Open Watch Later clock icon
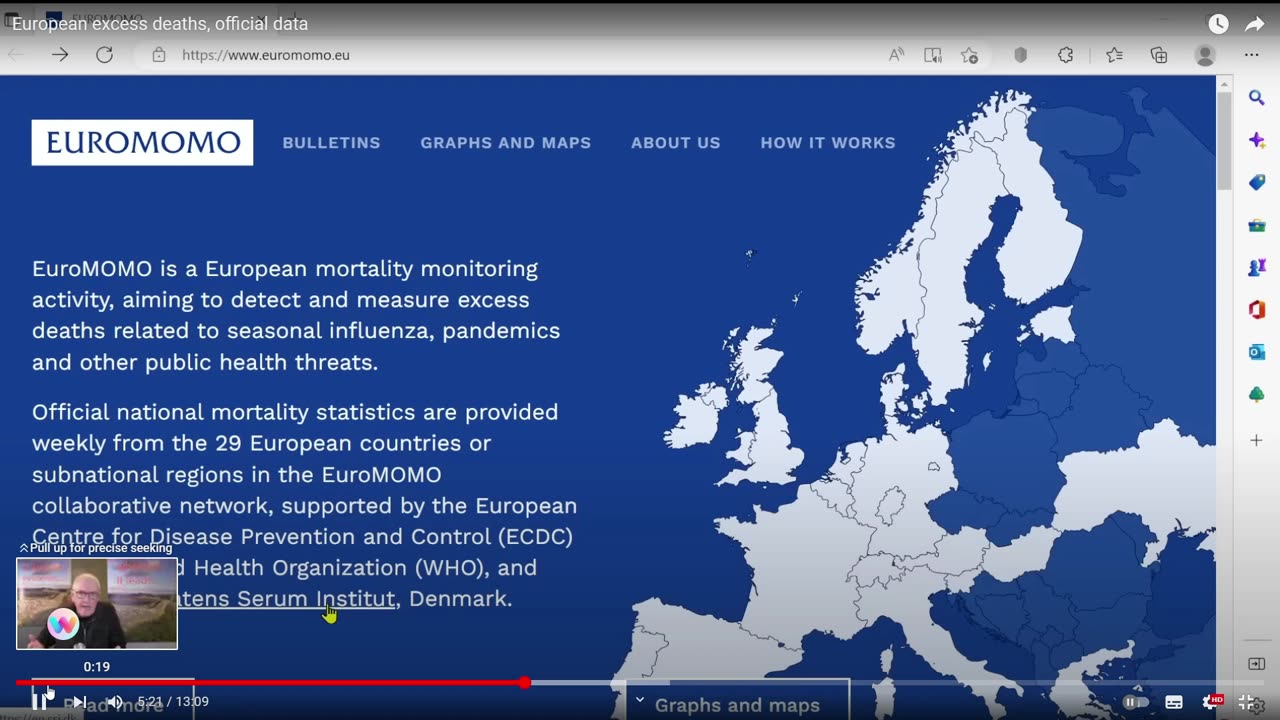The height and width of the screenshot is (720, 1280). [x=1218, y=24]
